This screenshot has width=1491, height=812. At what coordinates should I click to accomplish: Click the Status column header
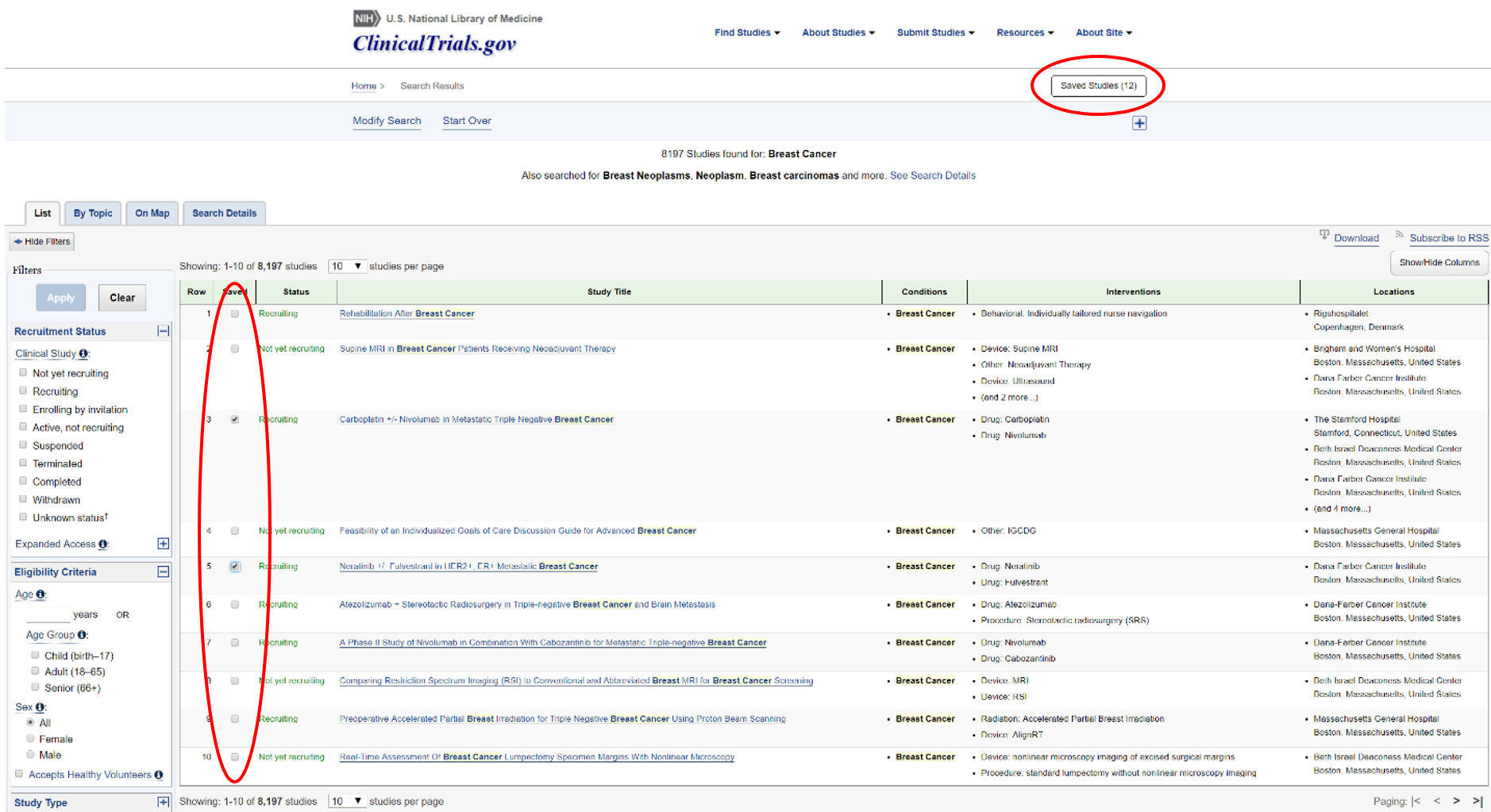[296, 292]
